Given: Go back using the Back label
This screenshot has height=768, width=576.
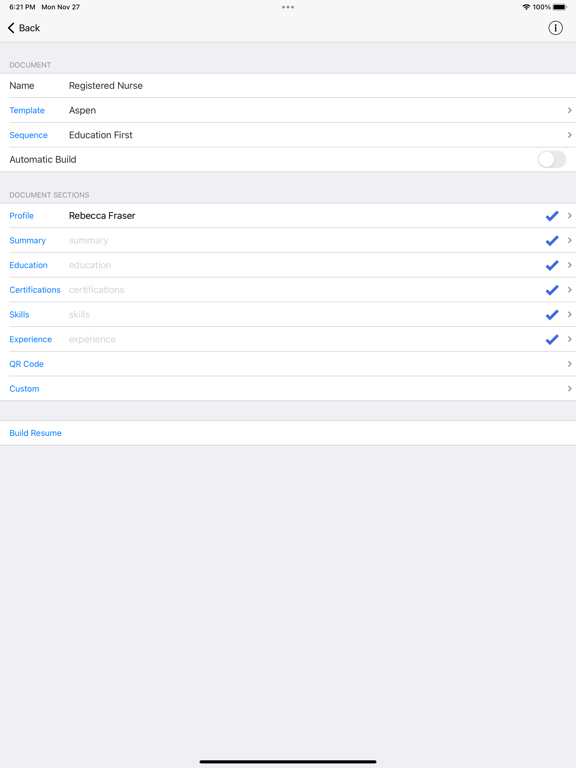Looking at the screenshot, I should (29, 28).
